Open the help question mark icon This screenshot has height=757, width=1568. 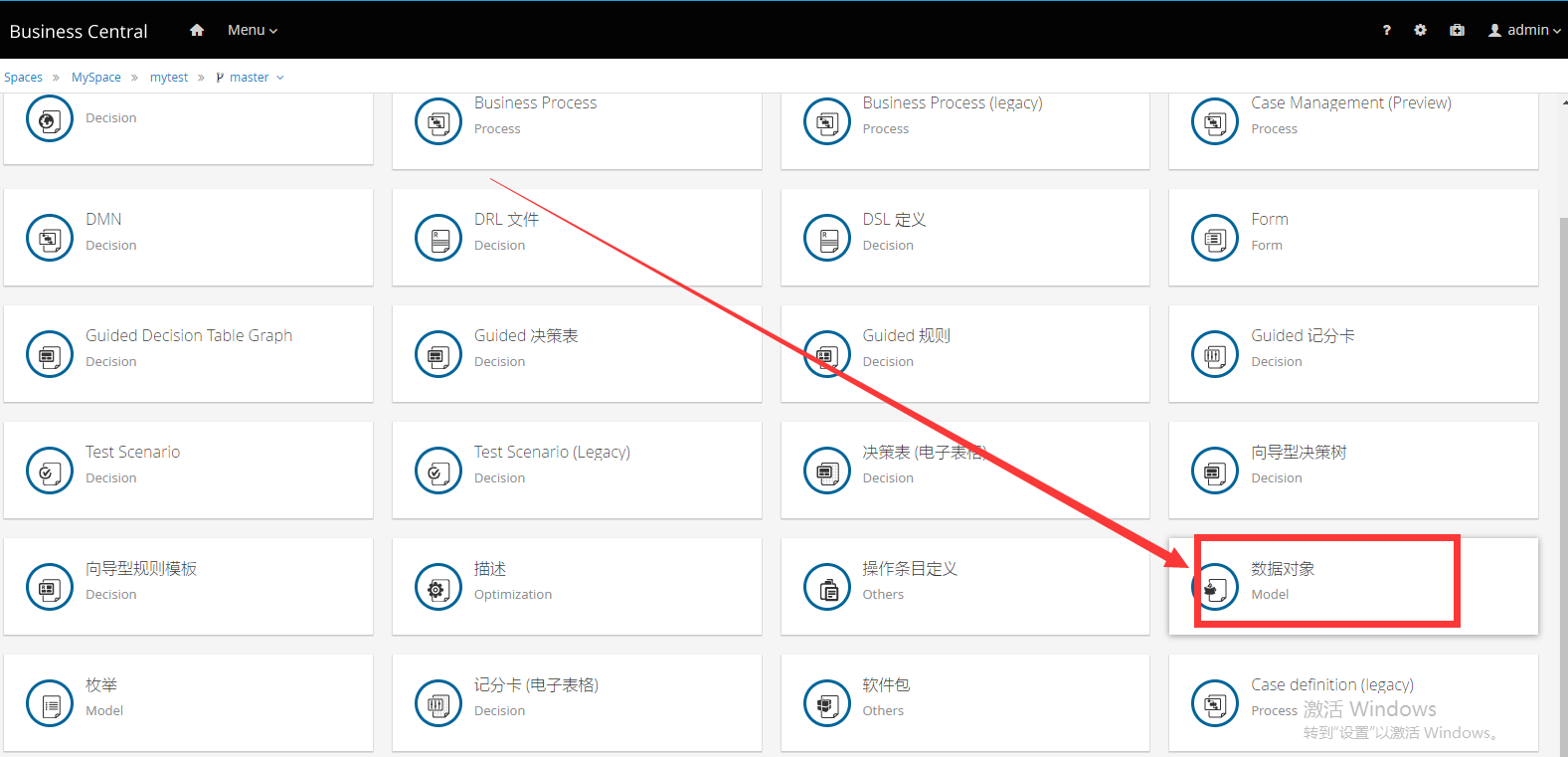pyautogui.click(x=1387, y=30)
